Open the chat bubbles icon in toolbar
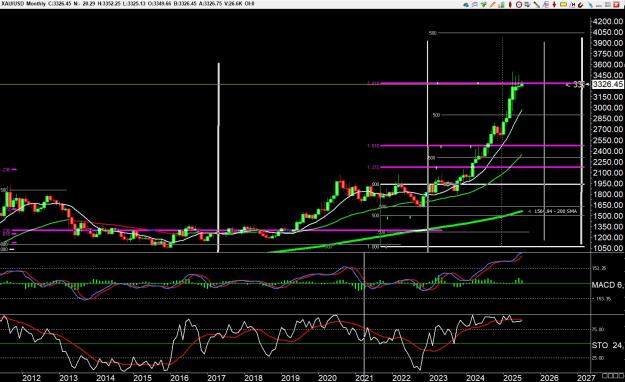The height and width of the screenshot is (382, 625). [475, 5]
